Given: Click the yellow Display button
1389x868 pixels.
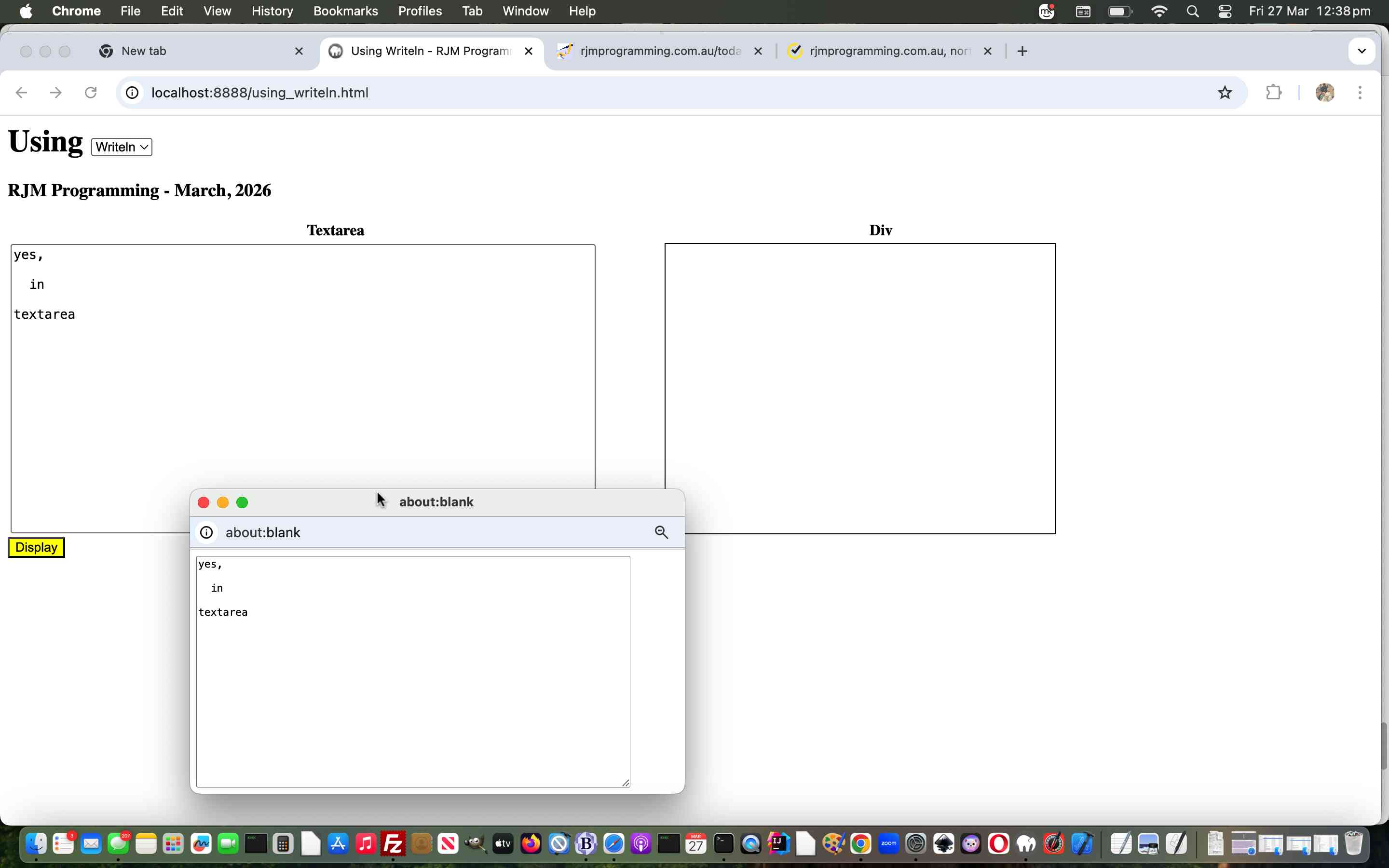Looking at the screenshot, I should [36, 547].
